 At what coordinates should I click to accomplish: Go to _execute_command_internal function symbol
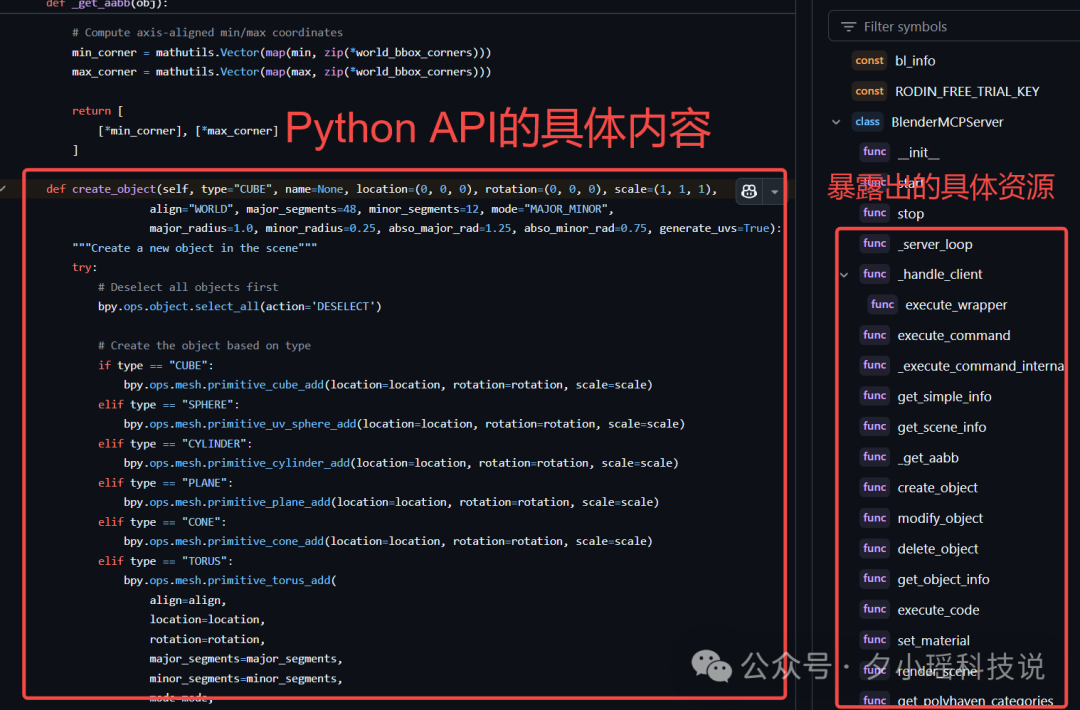click(x=980, y=366)
